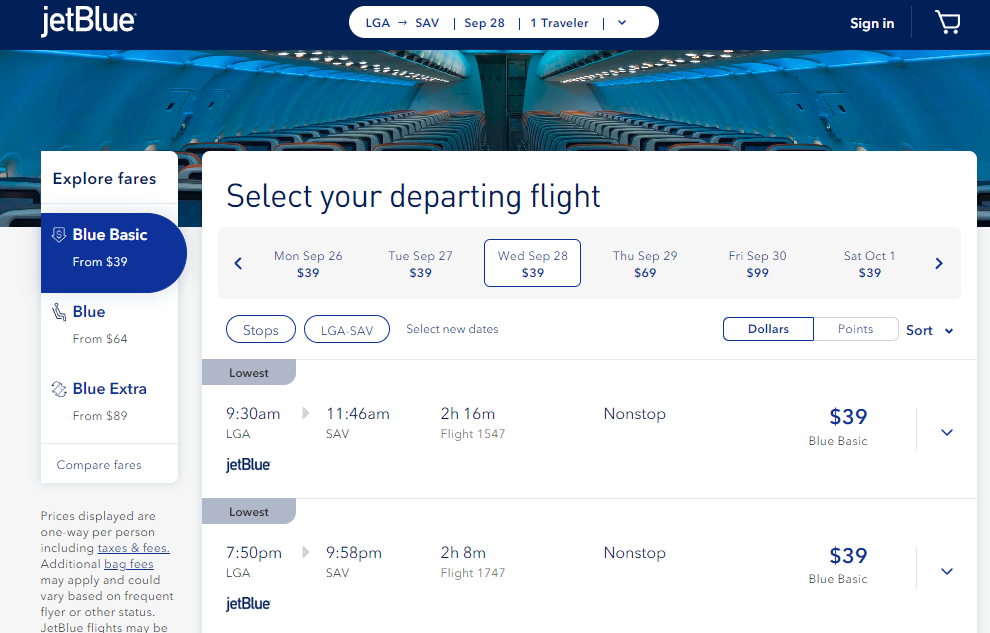
Task: Click the Blue Basic shield icon
Action: (x=59, y=235)
